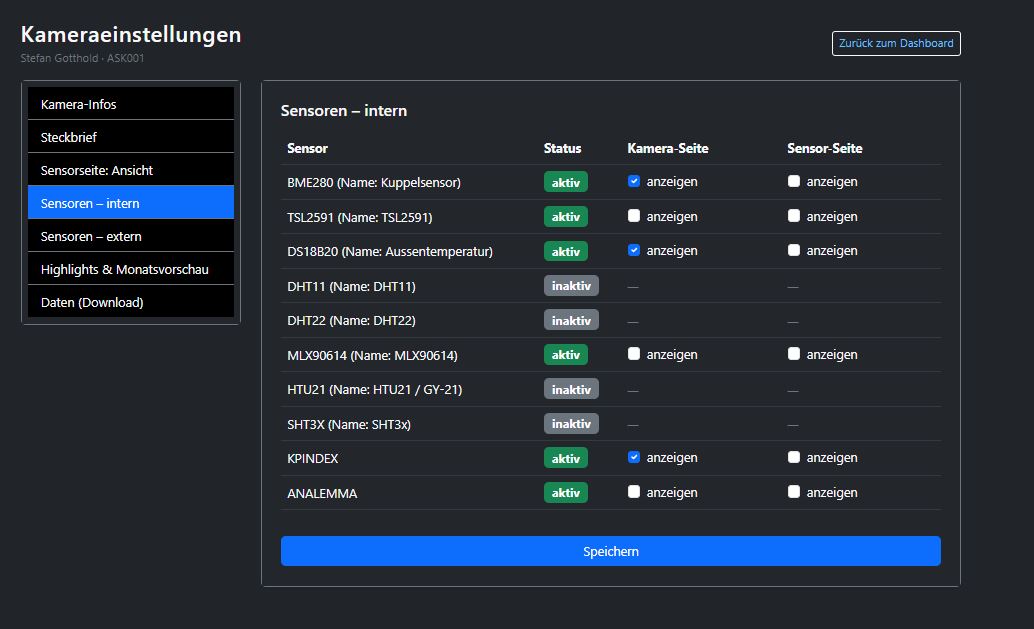
Task: Uncheck Kamera-Seite anzeigen for DS18B20 Aussentemperatur
Action: (633, 250)
